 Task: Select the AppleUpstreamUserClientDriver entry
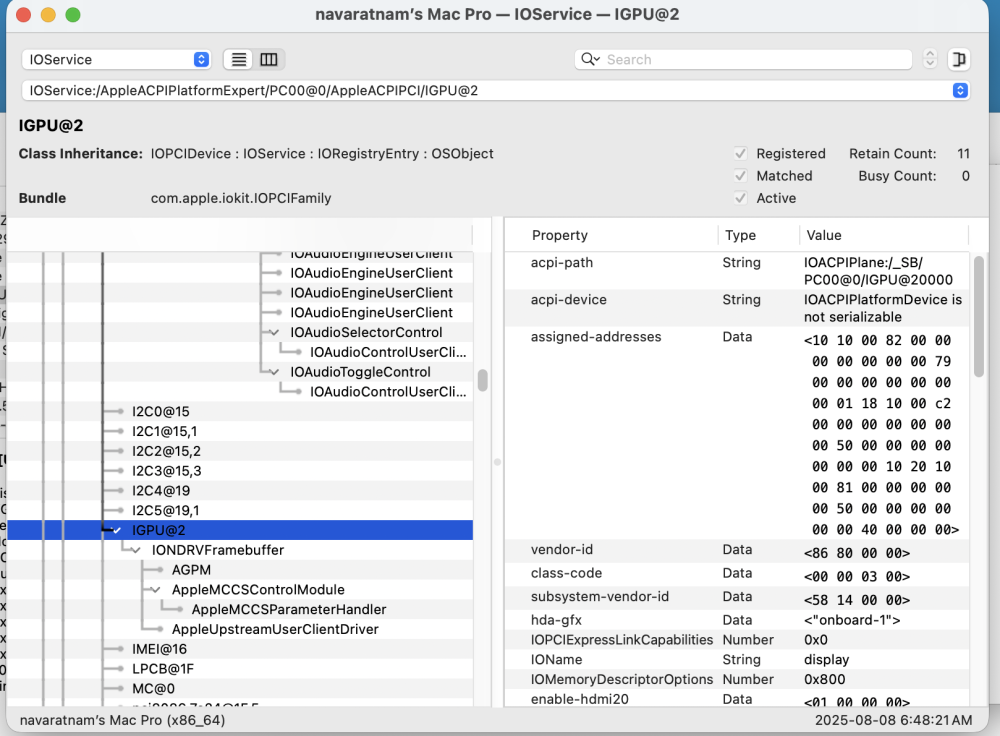275,629
